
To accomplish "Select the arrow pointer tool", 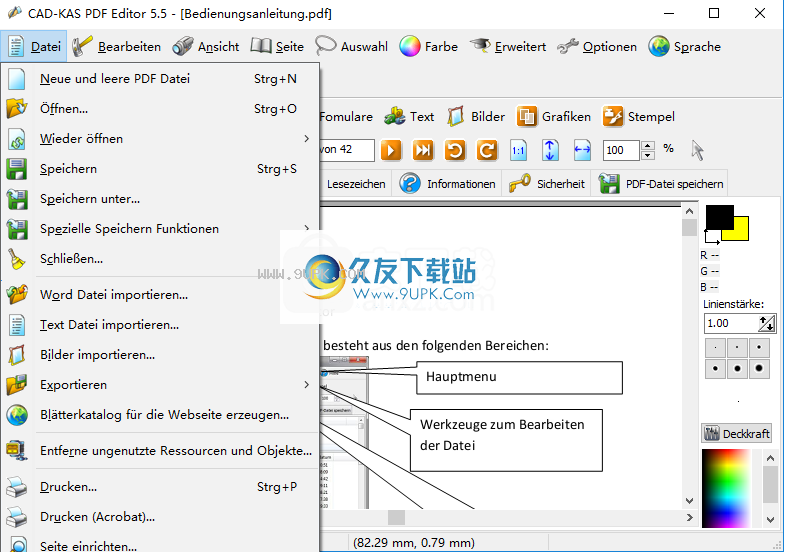I will coord(697,150).
